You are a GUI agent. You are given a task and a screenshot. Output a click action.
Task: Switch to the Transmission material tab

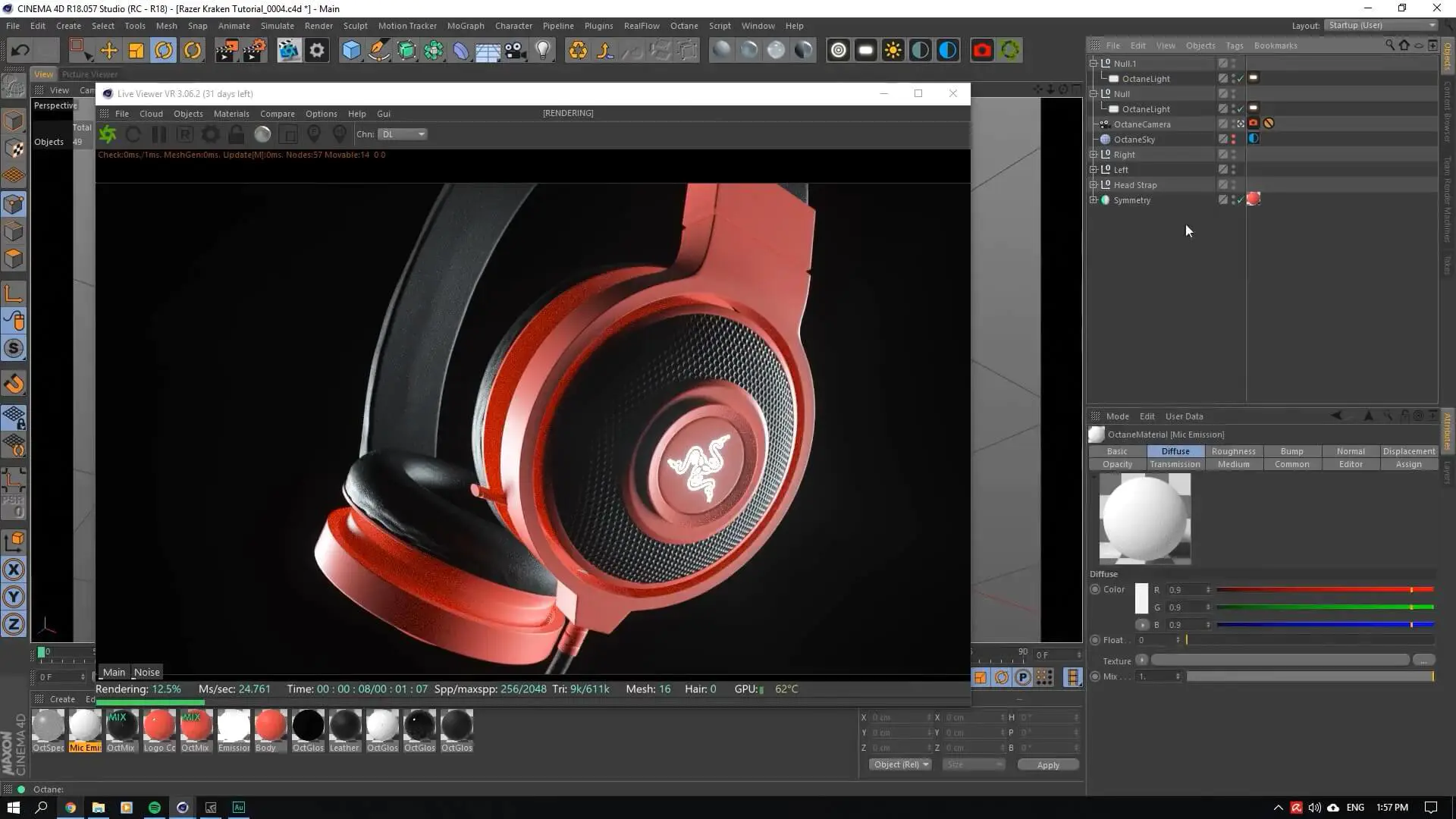1175,464
